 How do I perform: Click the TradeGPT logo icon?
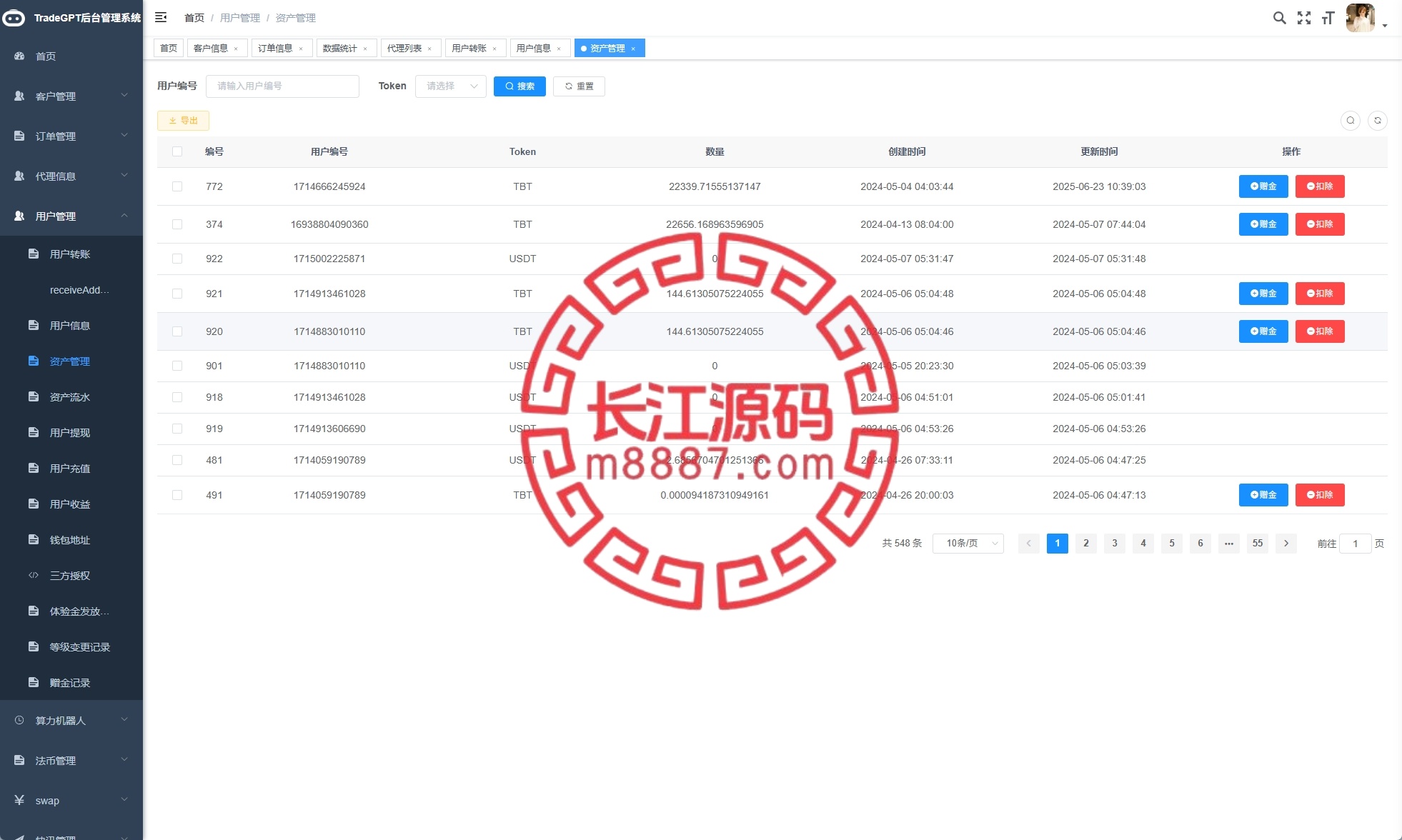[14, 18]
